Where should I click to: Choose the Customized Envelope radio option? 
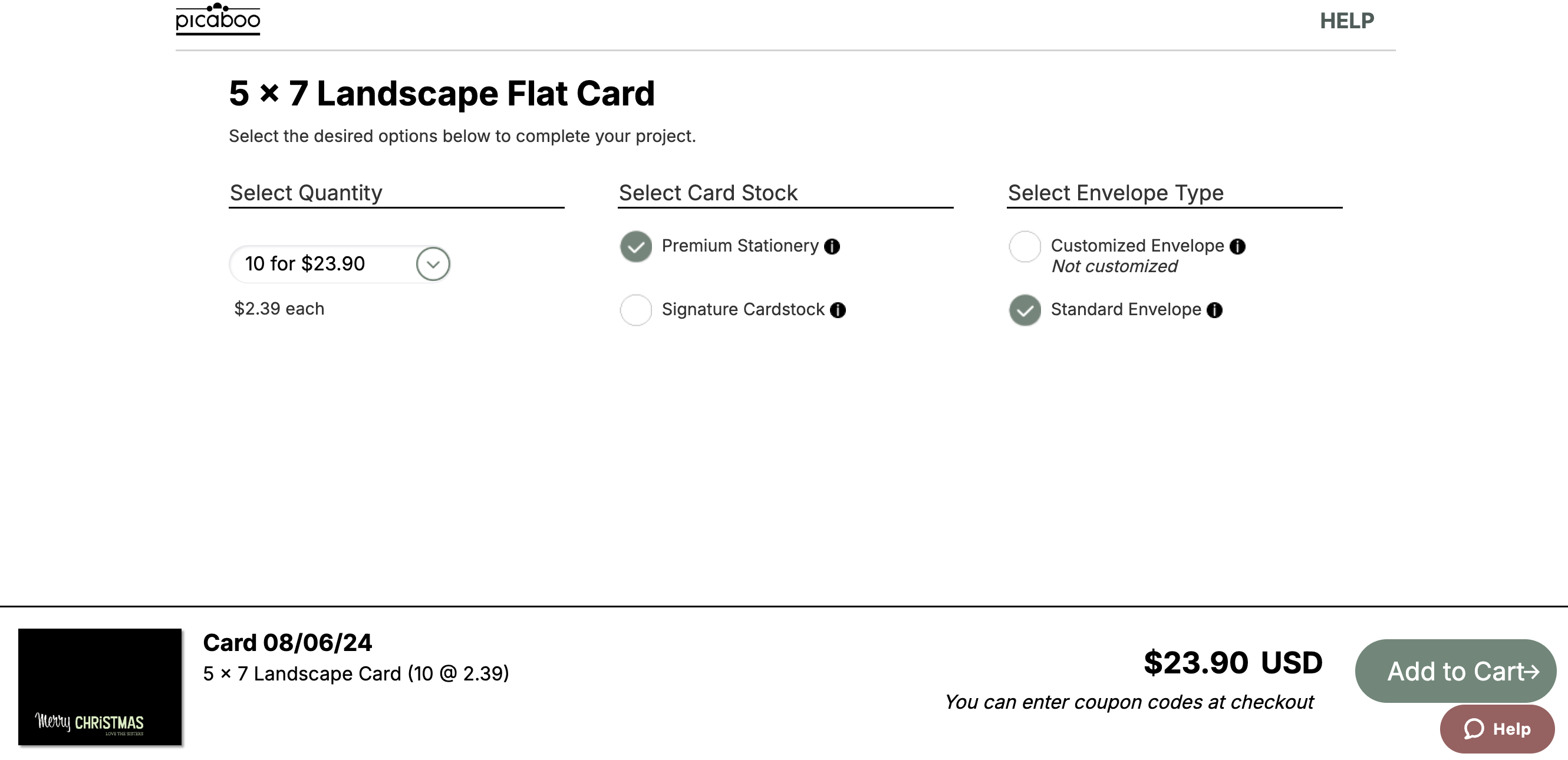point(1025,246)
